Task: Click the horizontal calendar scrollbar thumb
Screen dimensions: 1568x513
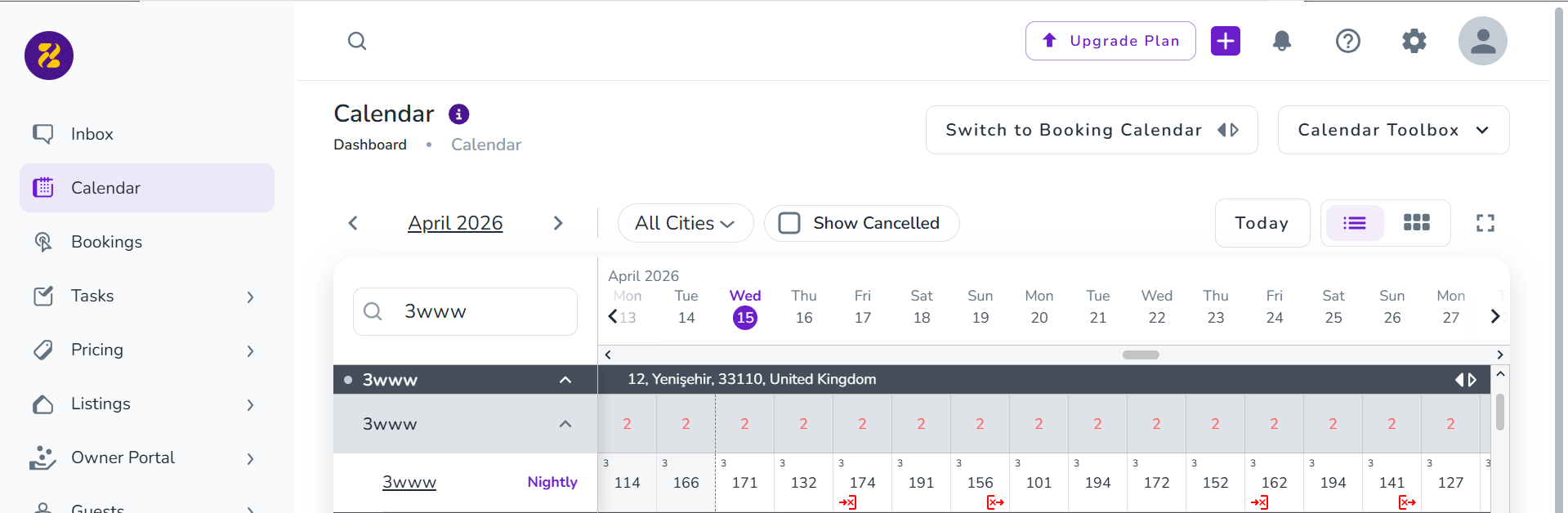Action: point(1141,355)
